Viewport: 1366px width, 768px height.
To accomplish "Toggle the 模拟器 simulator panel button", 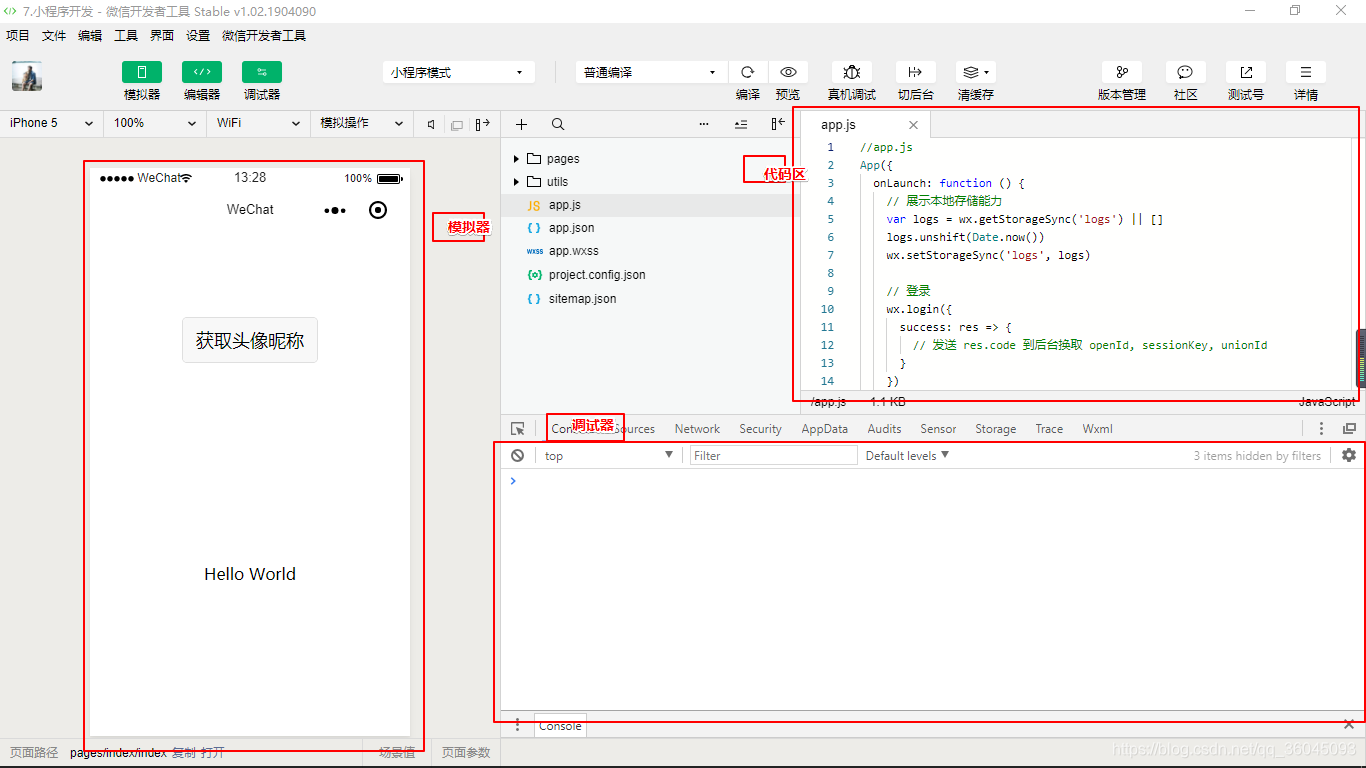I will coord(142,72).
